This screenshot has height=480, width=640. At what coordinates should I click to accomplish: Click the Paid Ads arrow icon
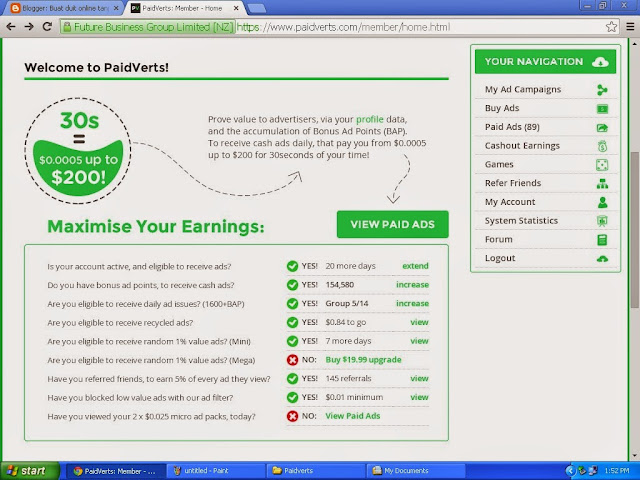(x=602, y=127)
